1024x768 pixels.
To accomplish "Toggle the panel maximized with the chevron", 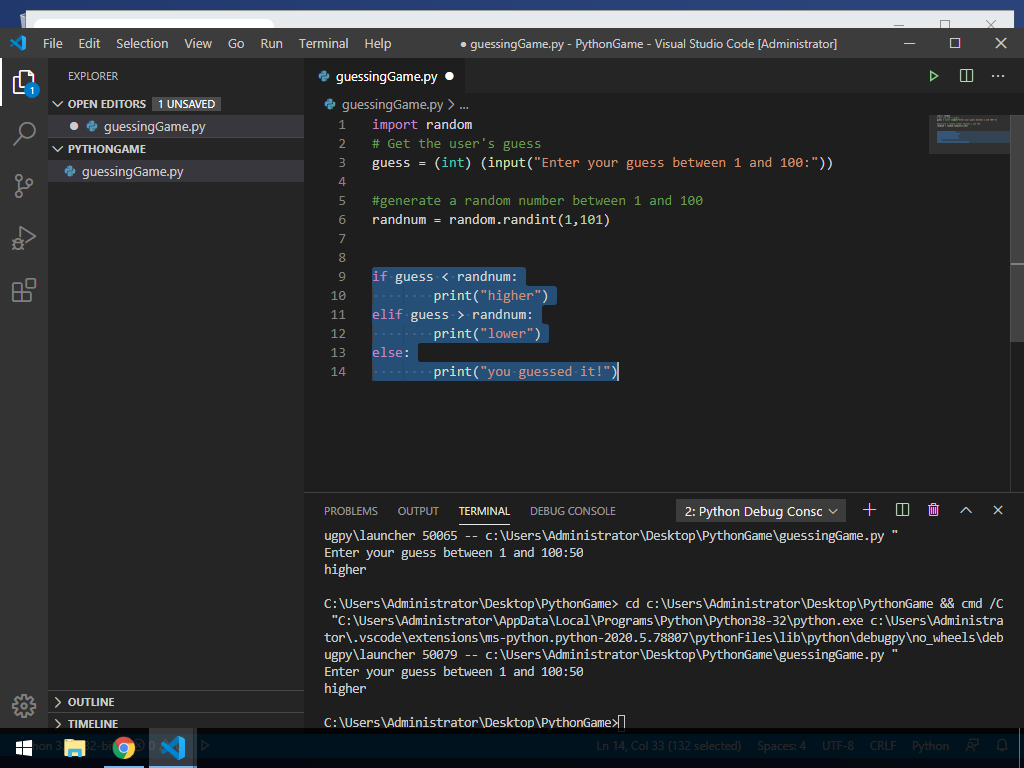I will [965, 510].
